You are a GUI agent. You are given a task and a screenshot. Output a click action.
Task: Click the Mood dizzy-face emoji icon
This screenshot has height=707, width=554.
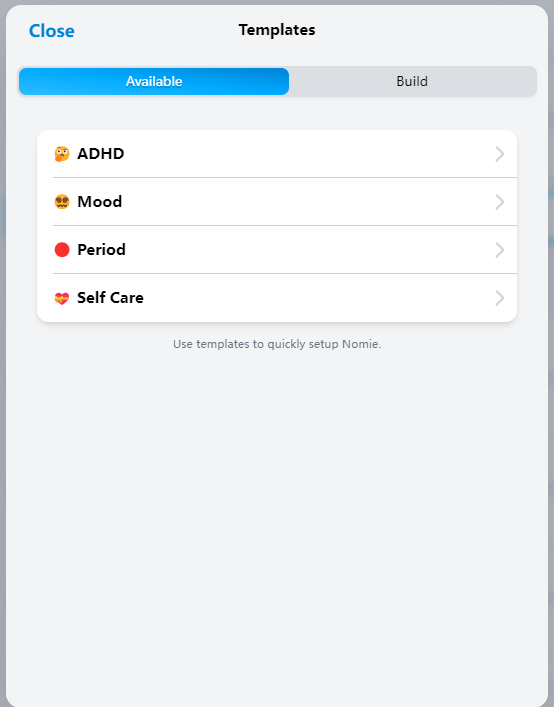coord(62,202)
